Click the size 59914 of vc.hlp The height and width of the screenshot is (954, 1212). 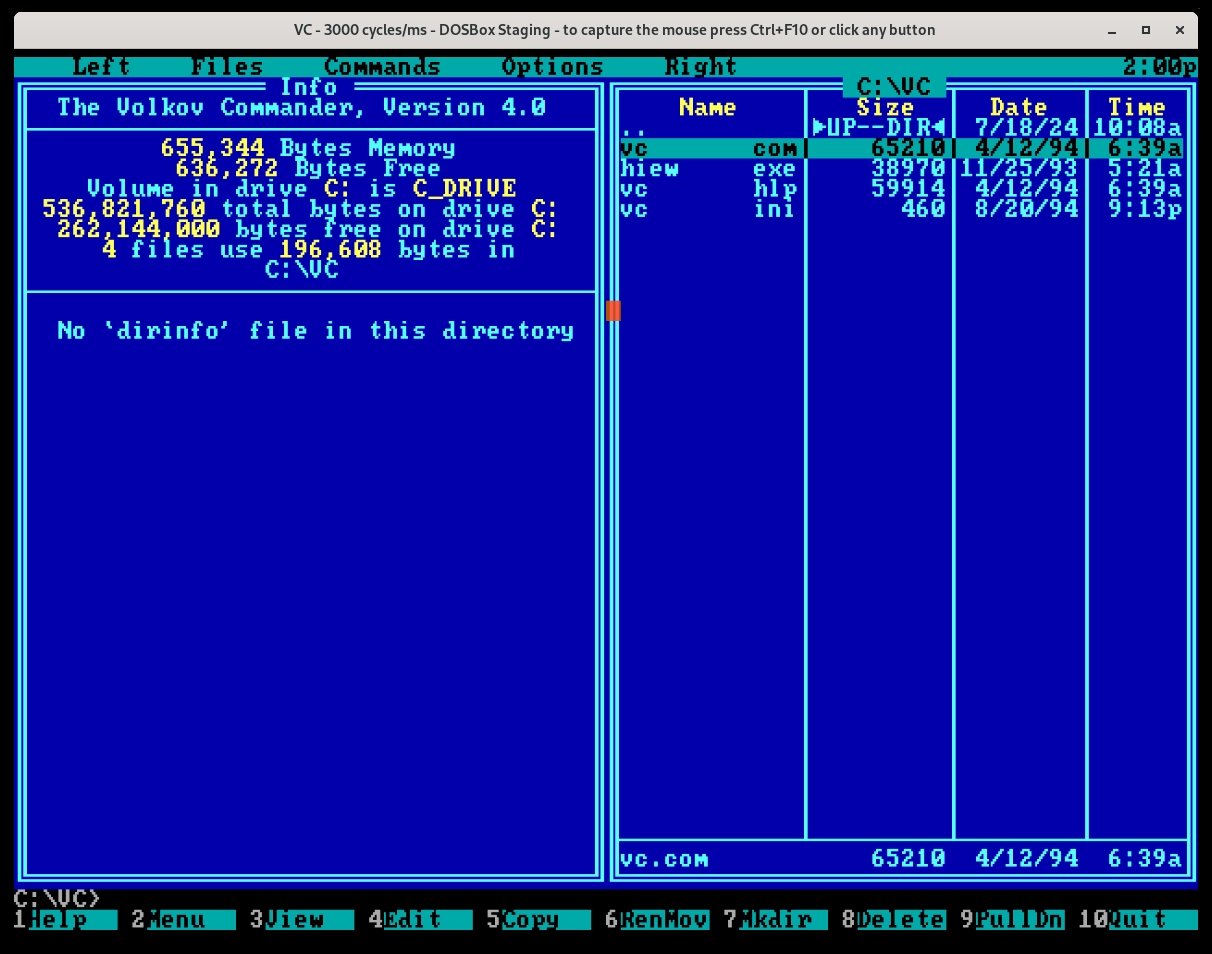point(908,188)
